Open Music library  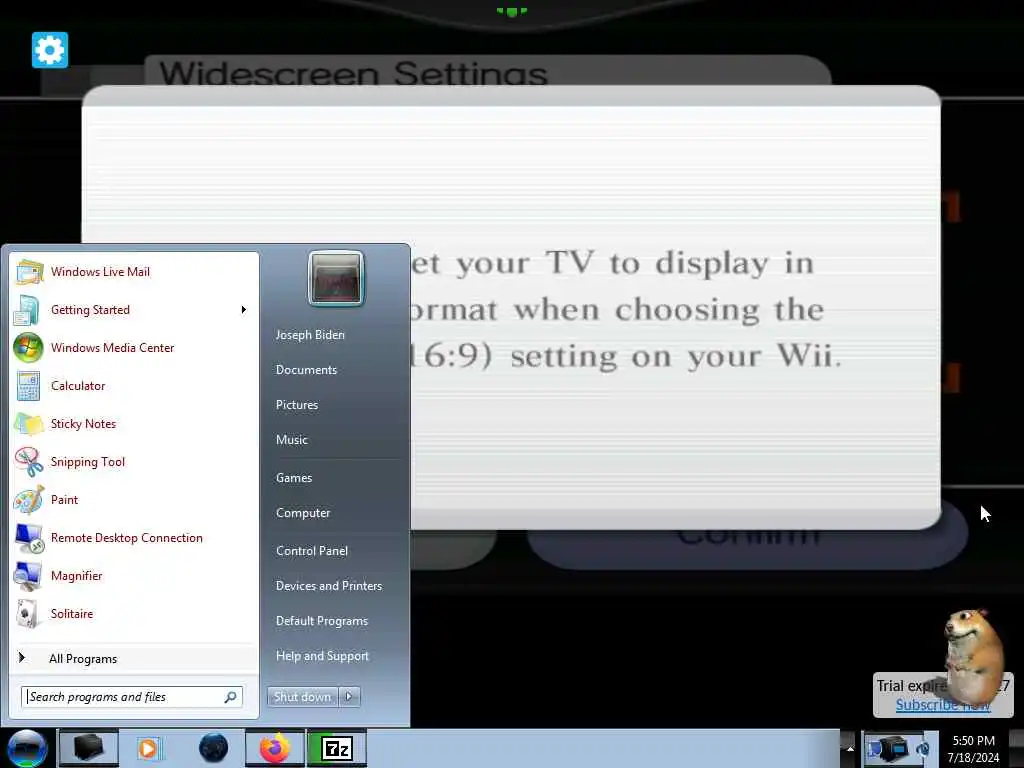291,440
